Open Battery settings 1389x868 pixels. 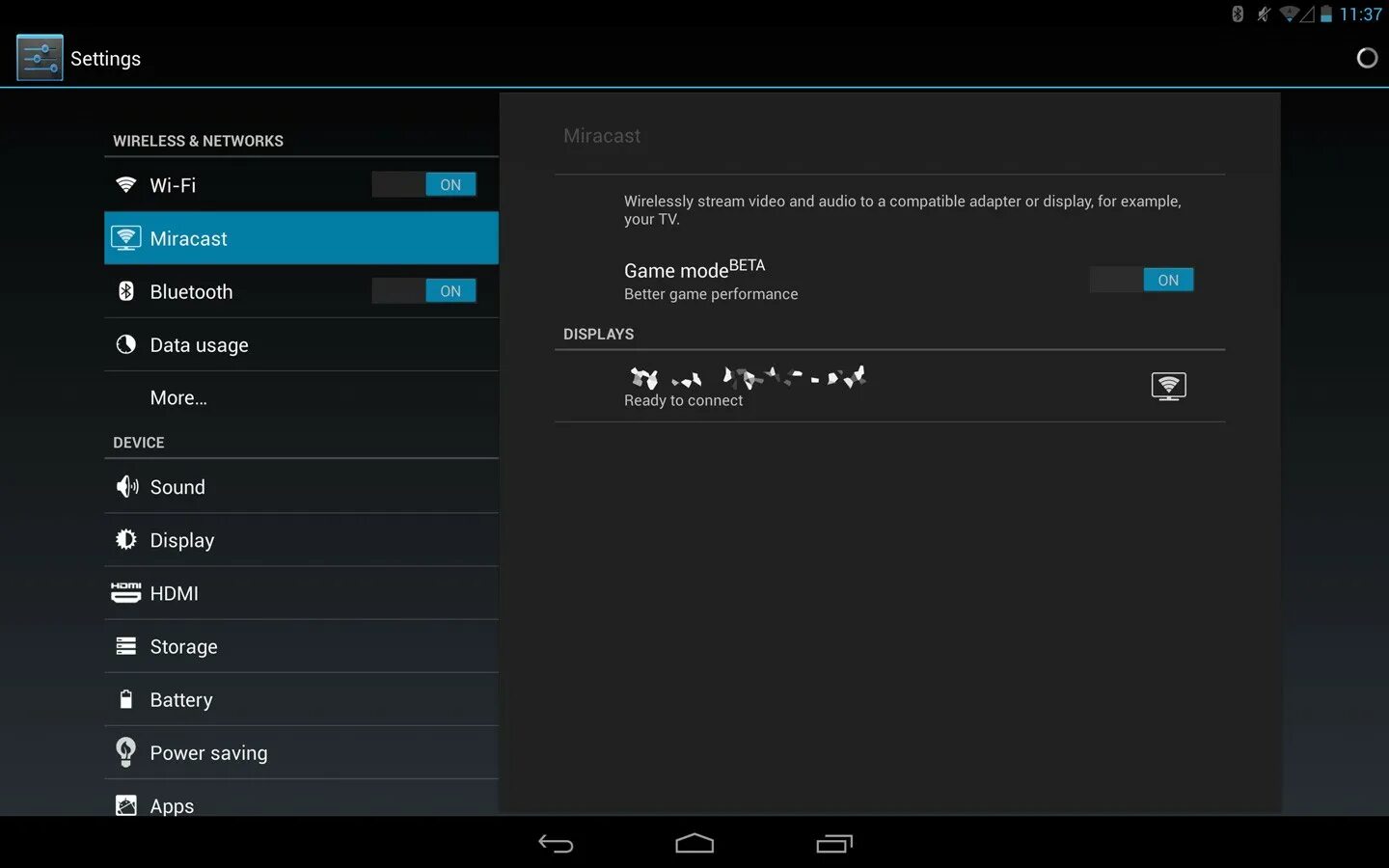(301, 699)
